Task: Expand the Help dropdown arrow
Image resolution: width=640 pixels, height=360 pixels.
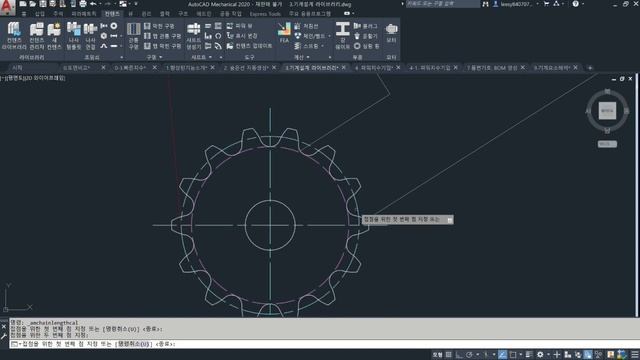Action: pyautogui.click(x=582, y=4)
